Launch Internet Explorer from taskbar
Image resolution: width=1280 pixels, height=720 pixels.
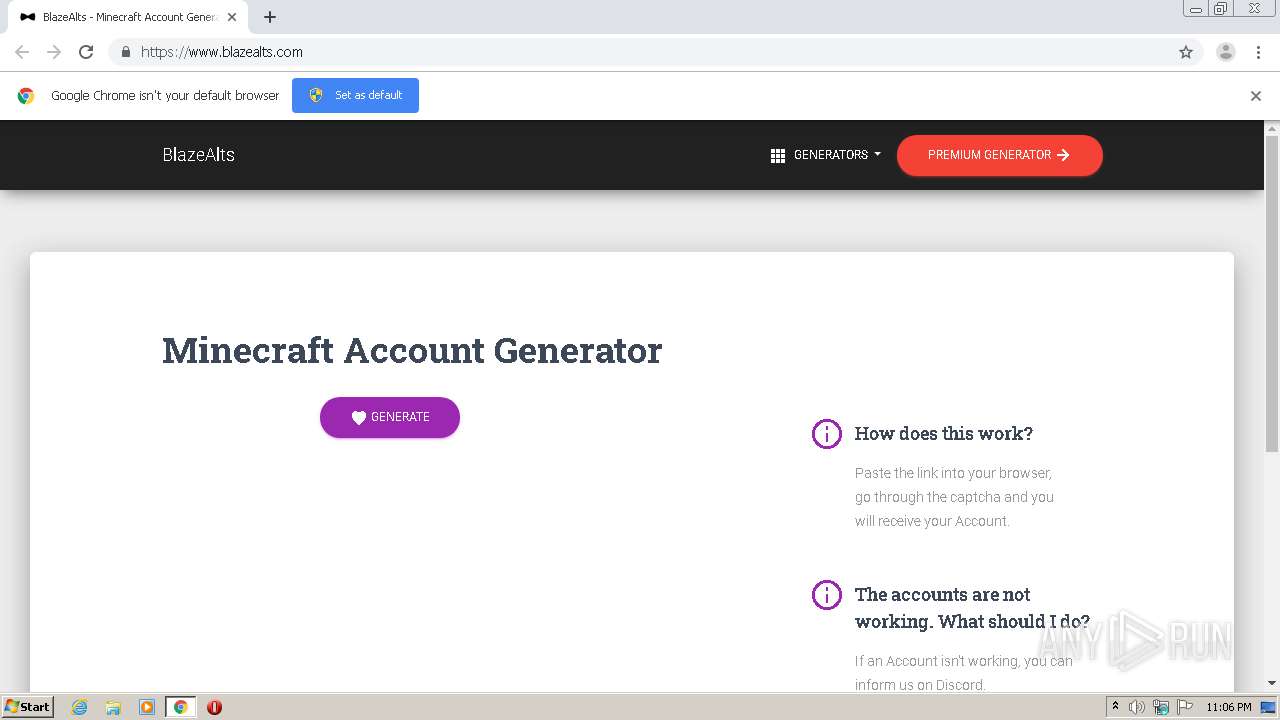(x=79, y=707)
